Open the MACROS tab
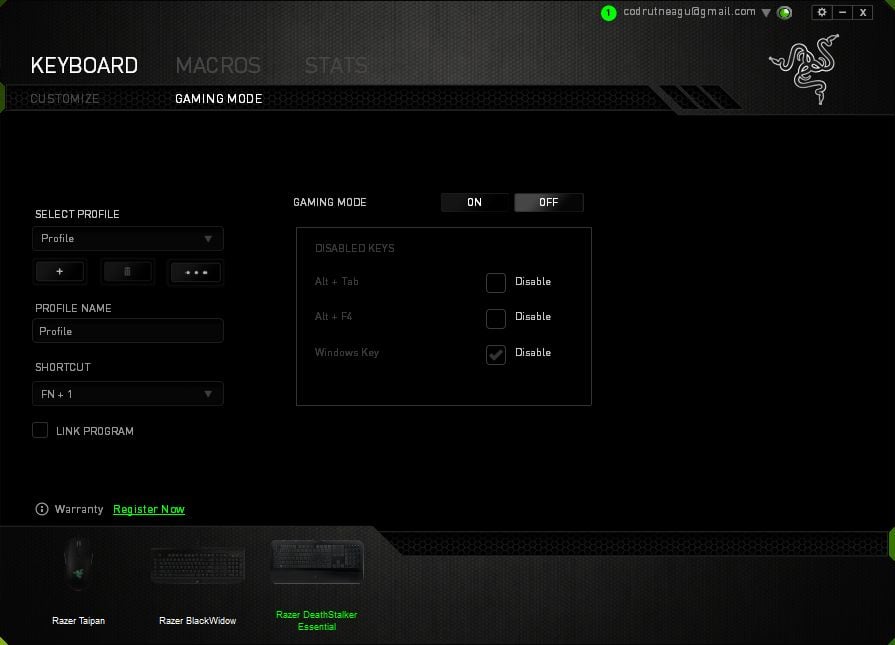This screenshot has height=645, width=895. pos(218,66)
